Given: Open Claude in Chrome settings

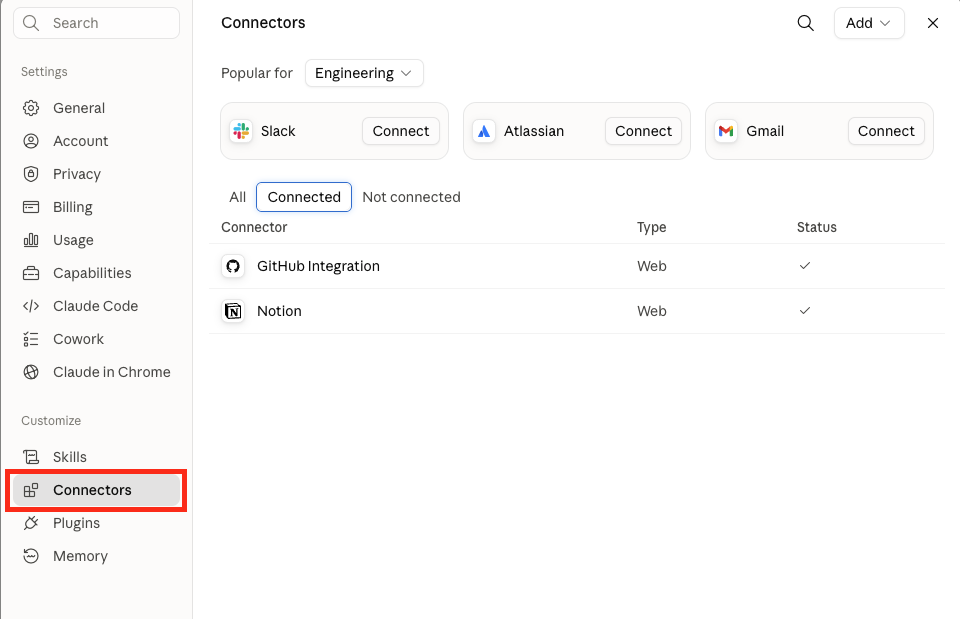Looking at the screenshot, I should [x=96, y=372].
